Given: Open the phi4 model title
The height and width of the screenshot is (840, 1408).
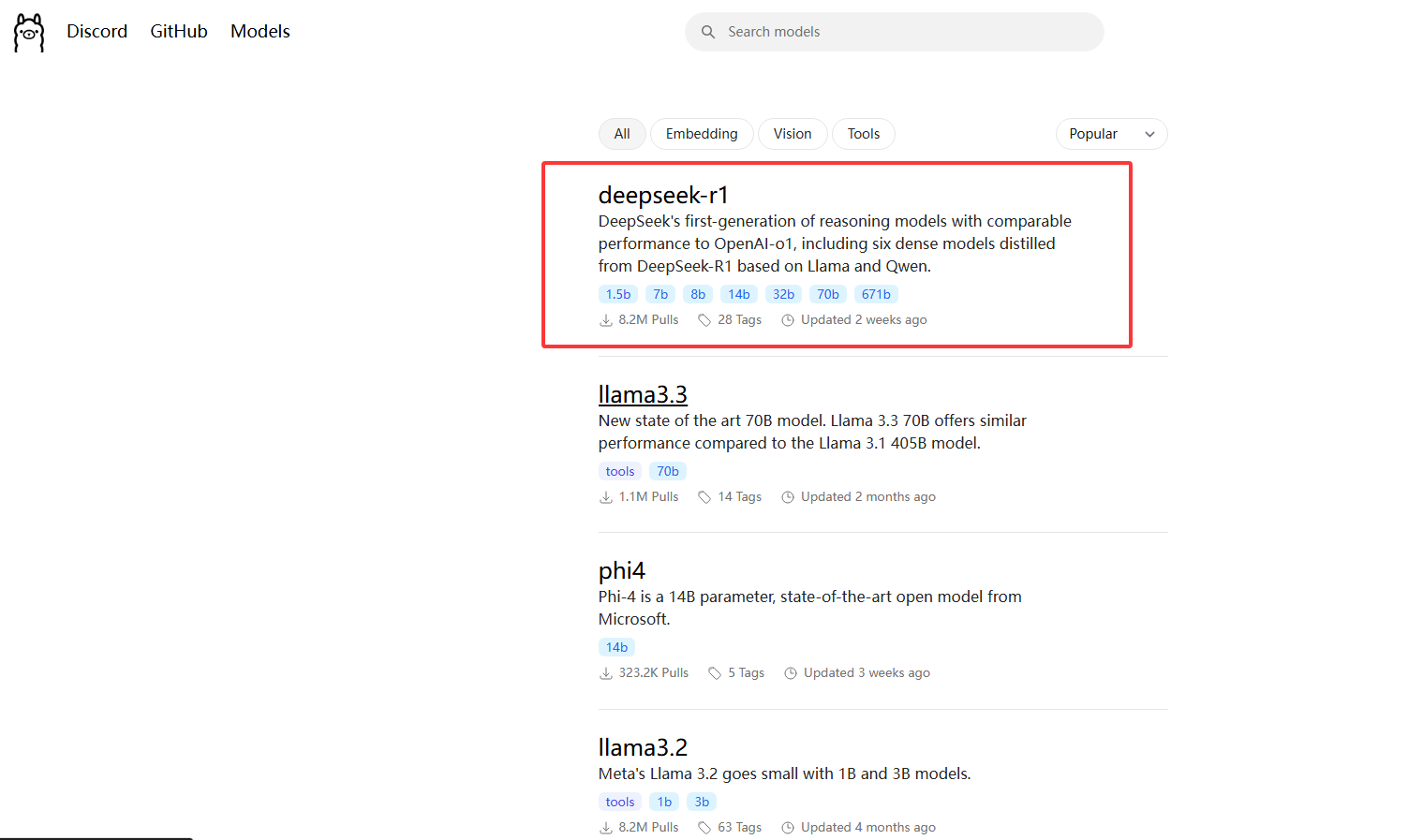Looking at the screenshot, I should point(622,570).
